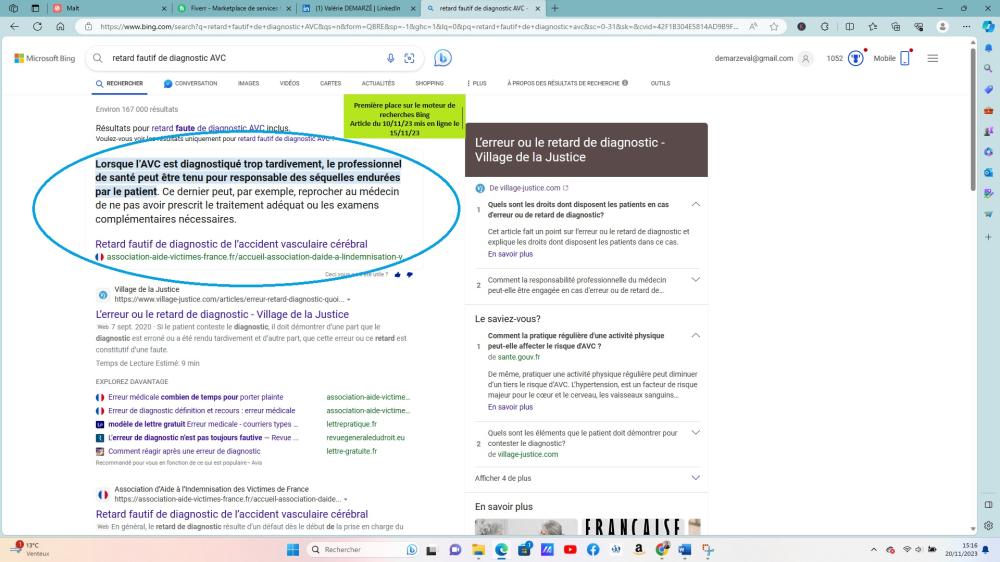Switch to the Cartes tab
1000x562 pixels.
coord(330,84)
